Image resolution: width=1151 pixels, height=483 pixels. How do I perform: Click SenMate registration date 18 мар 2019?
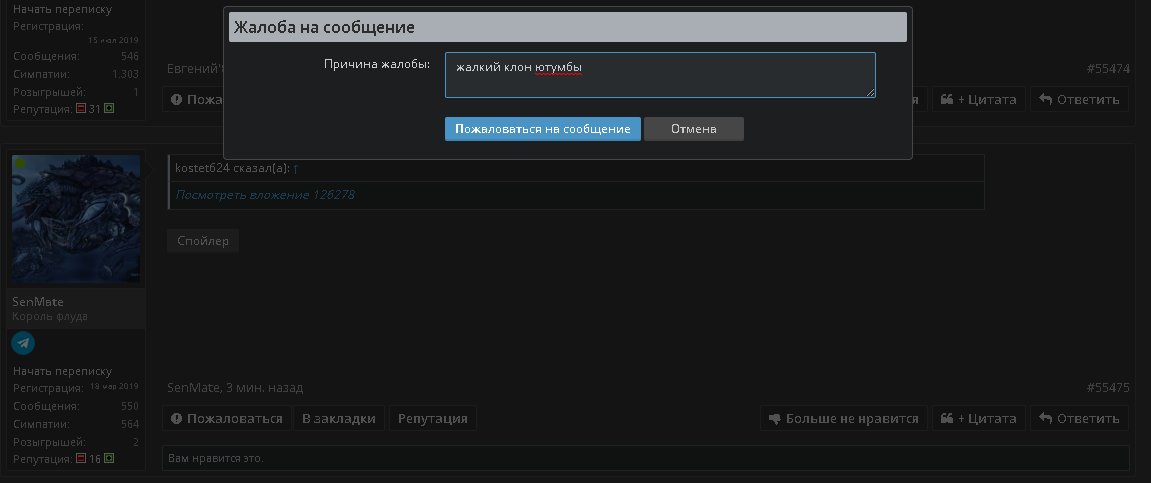tap(114, 386)
